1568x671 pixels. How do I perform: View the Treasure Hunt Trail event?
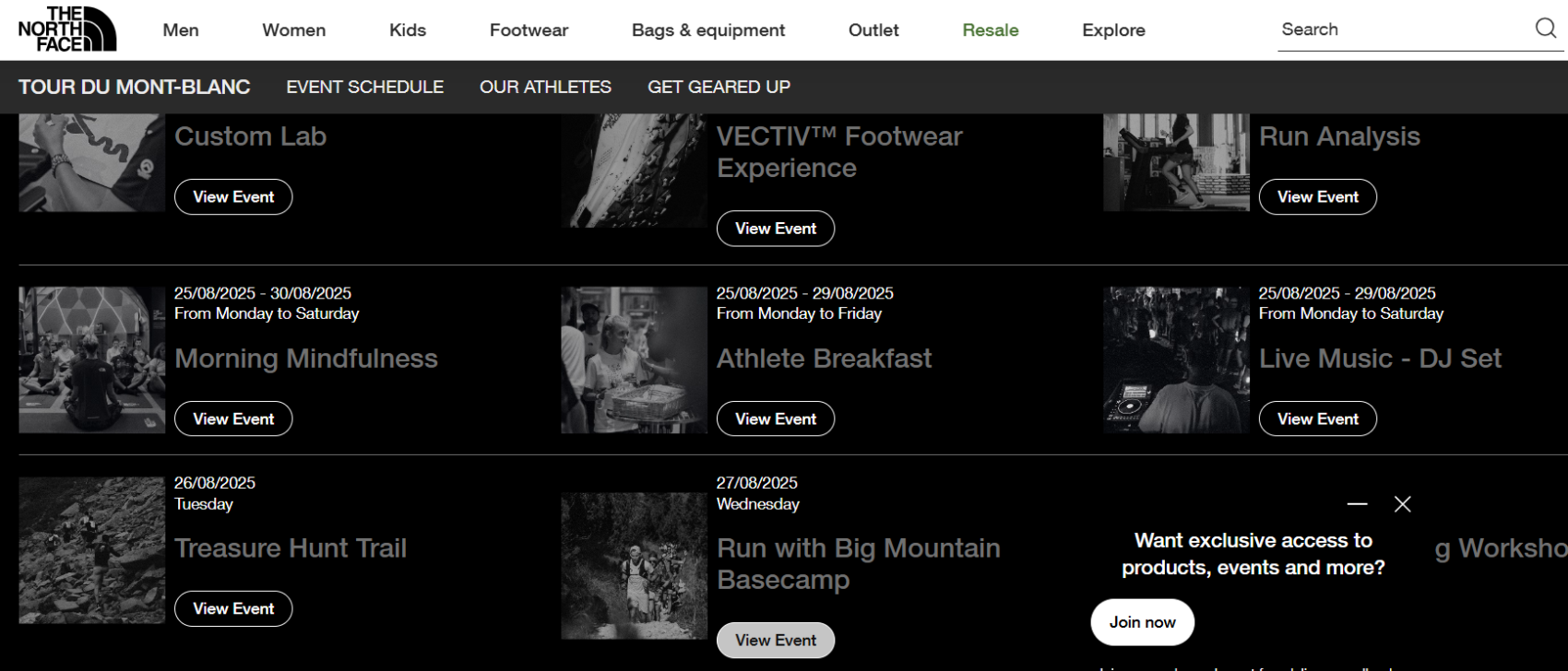coord(233,608)
